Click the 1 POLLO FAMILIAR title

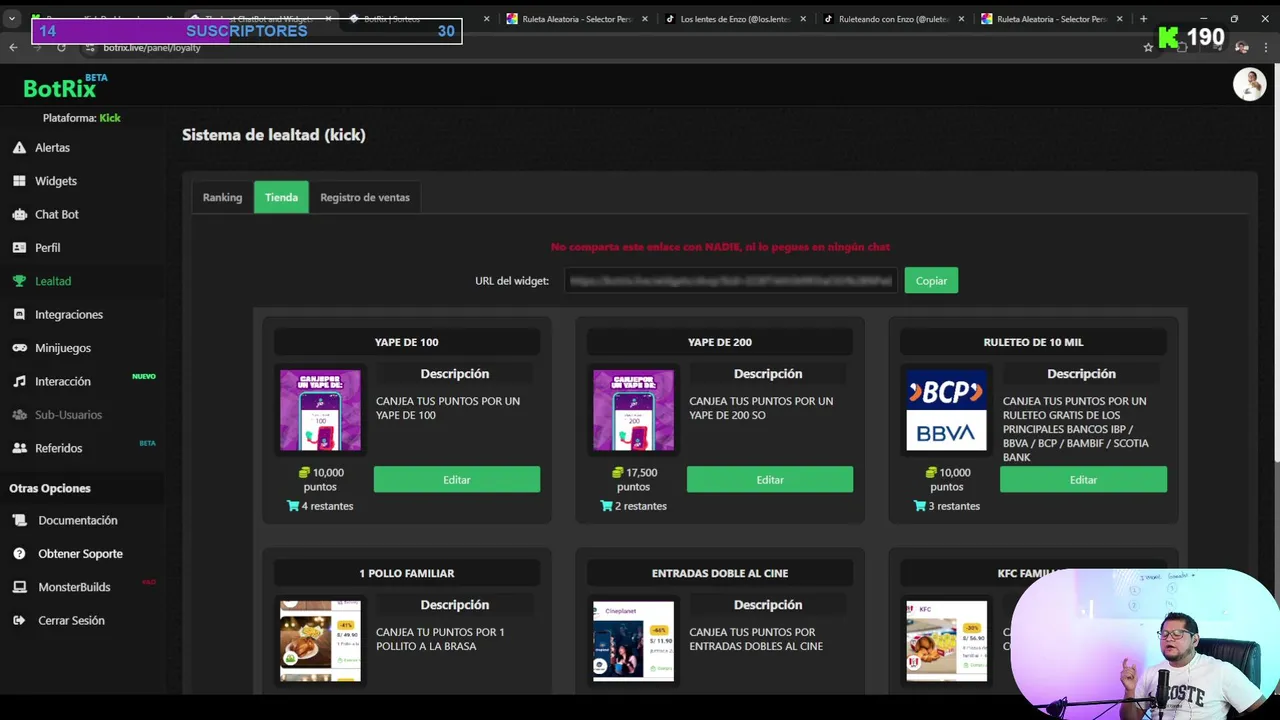pos(407,573)
